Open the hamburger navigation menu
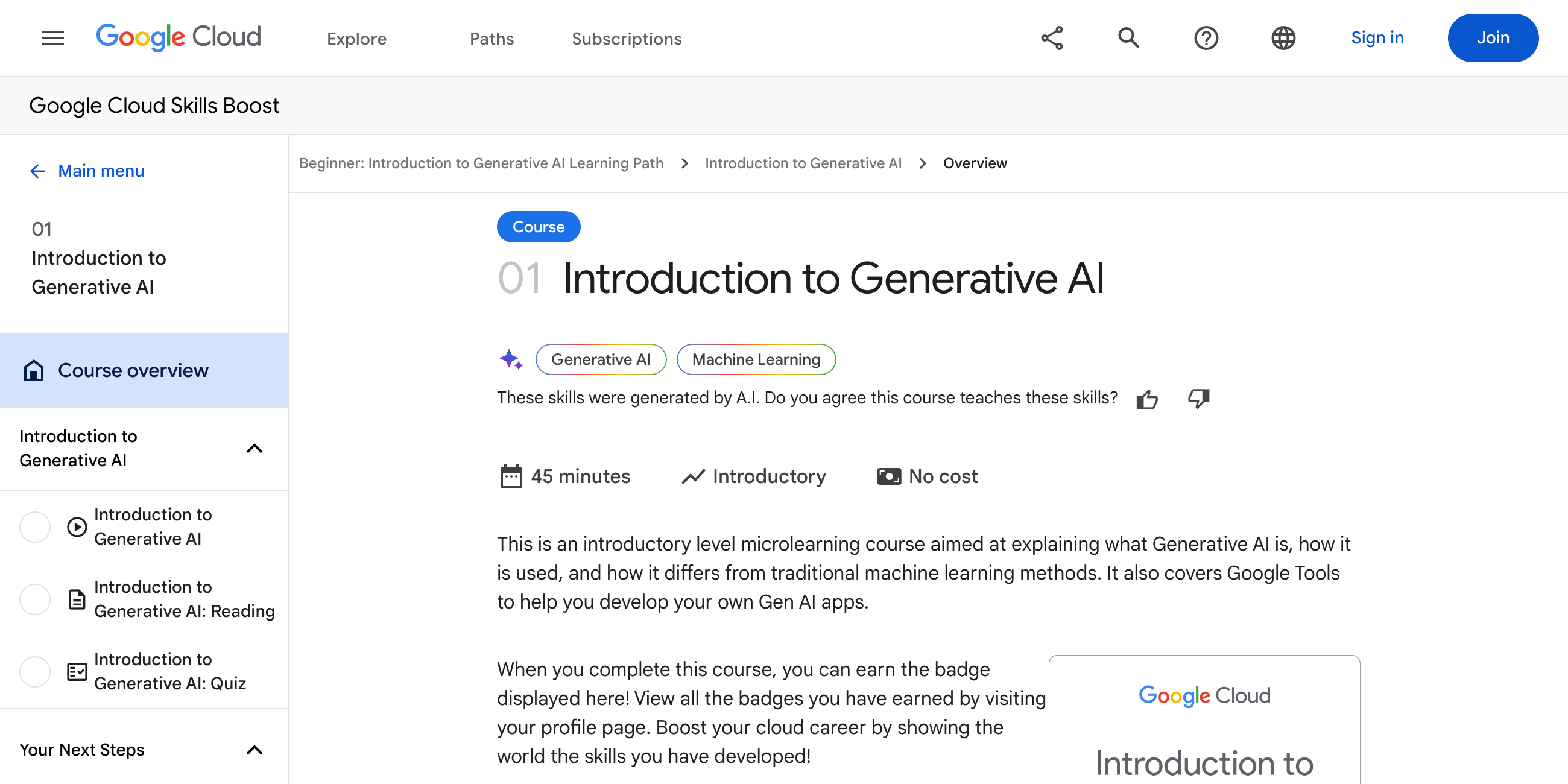This screenshot has height=784, width=1568. coord(52,38)
